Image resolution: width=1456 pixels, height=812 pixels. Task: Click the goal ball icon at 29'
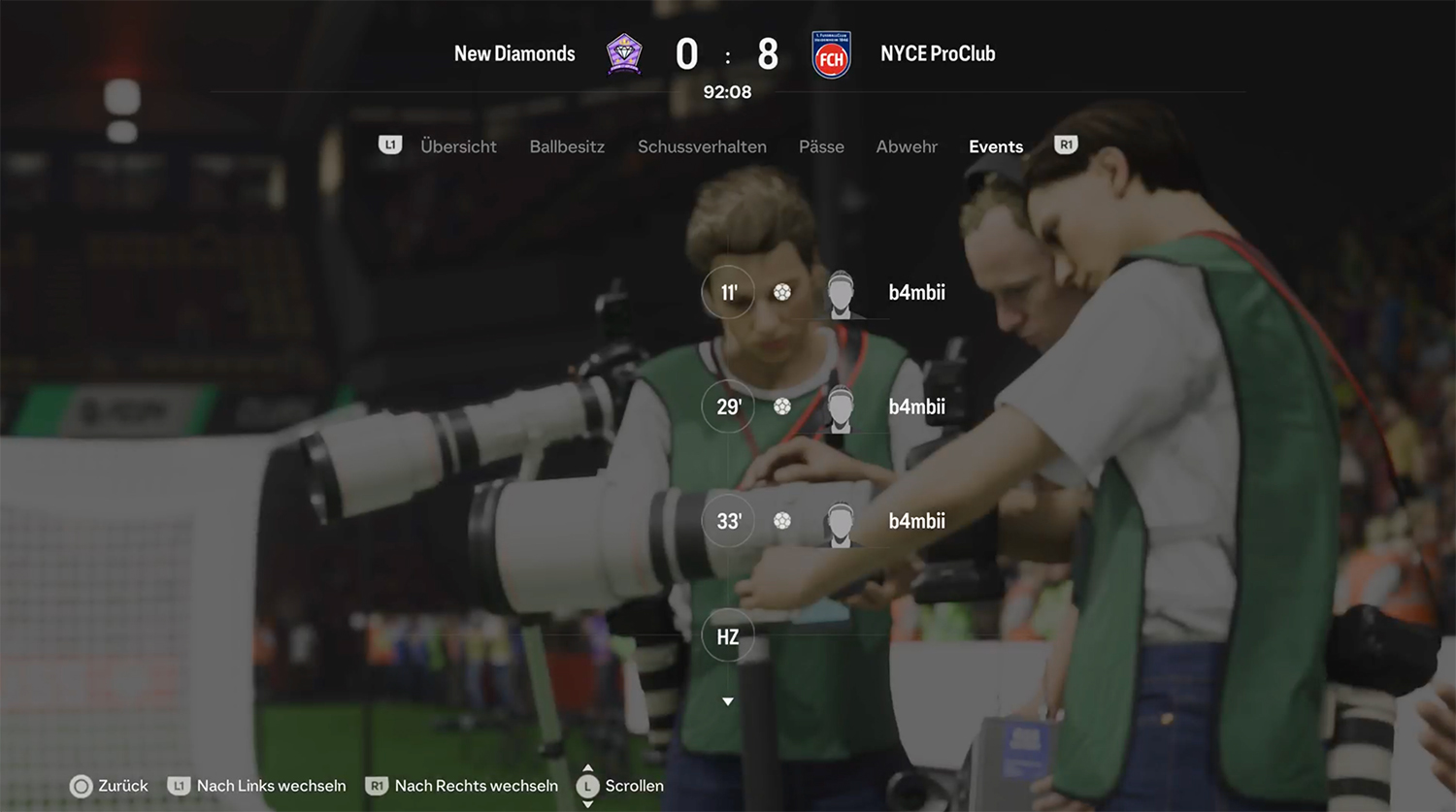pos(782,406)
